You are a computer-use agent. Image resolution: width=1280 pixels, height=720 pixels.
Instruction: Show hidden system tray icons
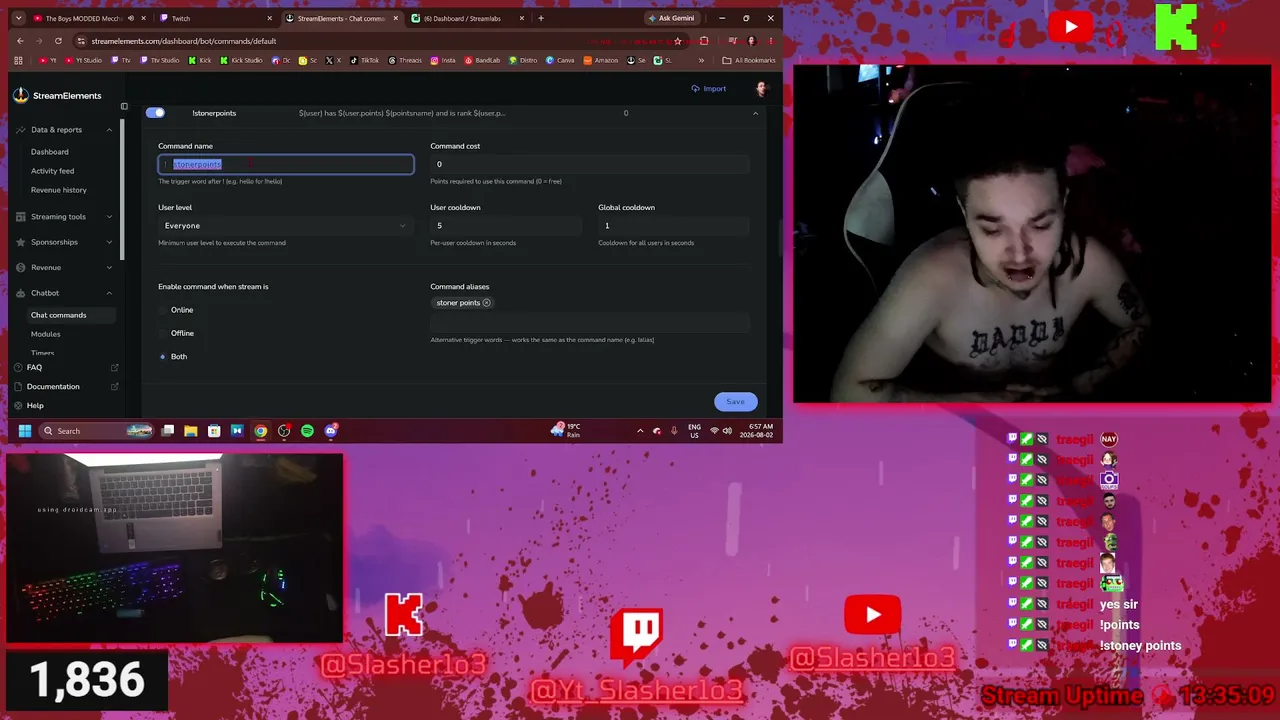(x=640, y=431)
